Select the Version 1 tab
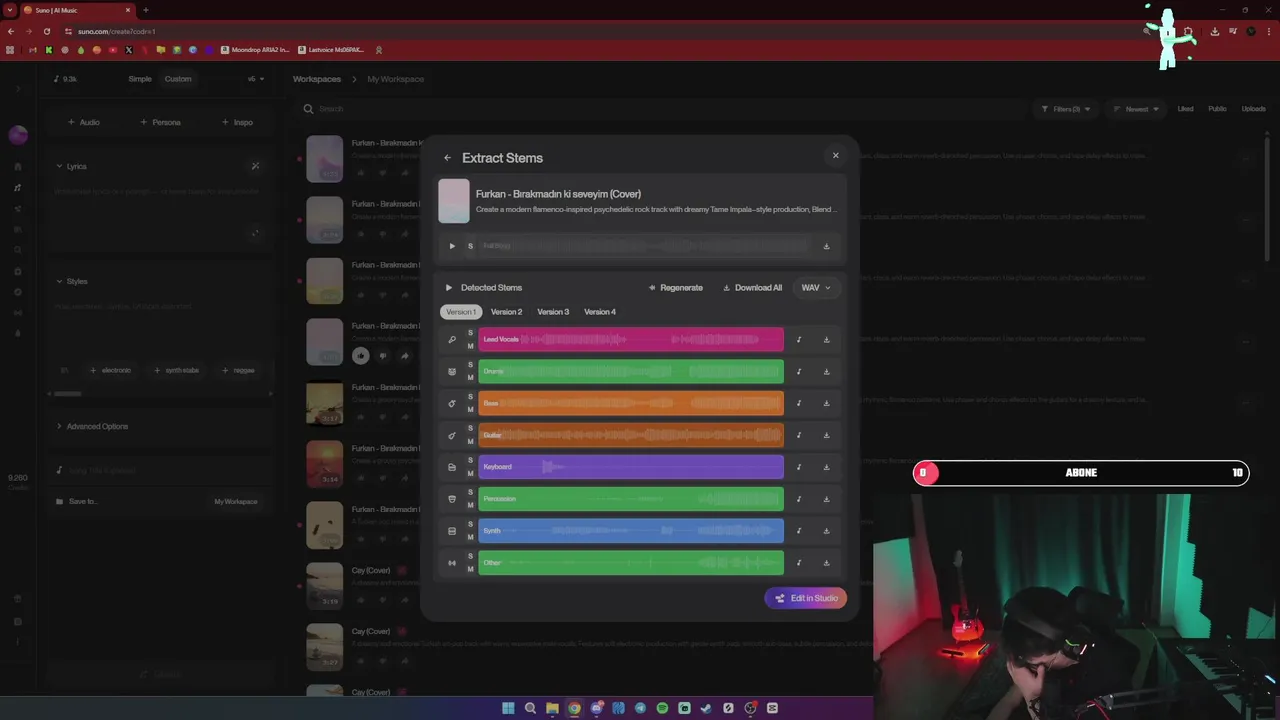The image size is (1280, 720). (x=461, y=312)
